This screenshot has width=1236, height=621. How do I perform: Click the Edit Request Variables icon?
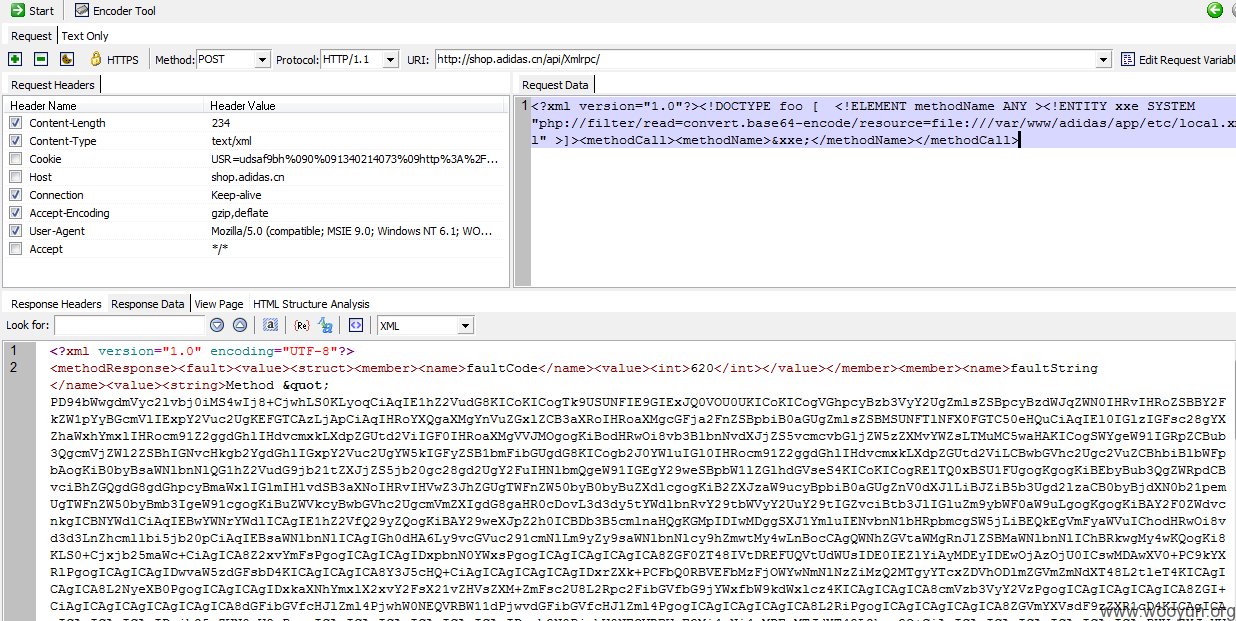point(1128,59)
